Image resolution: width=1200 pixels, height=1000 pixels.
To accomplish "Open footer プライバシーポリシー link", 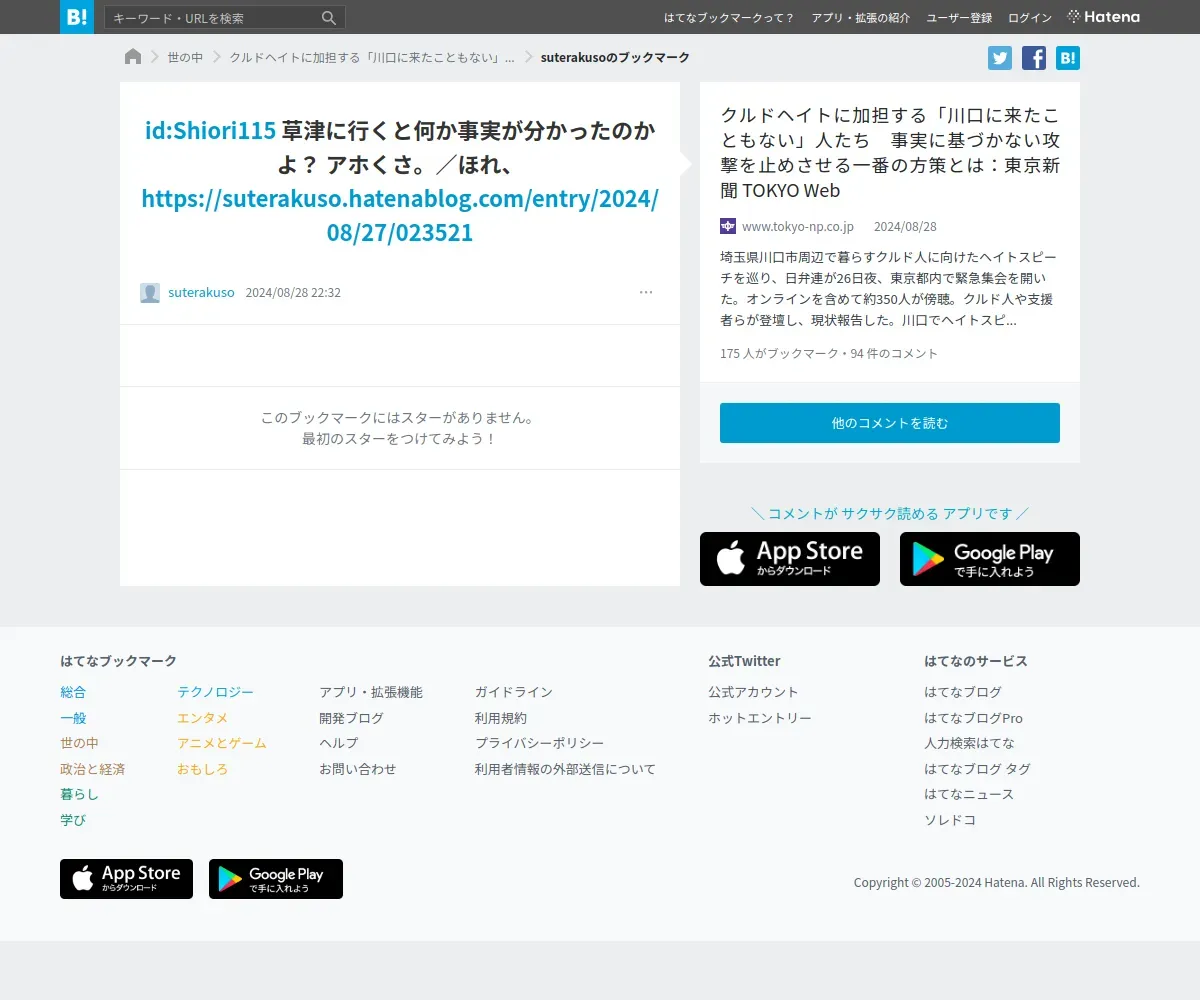I will click(539, 743).
